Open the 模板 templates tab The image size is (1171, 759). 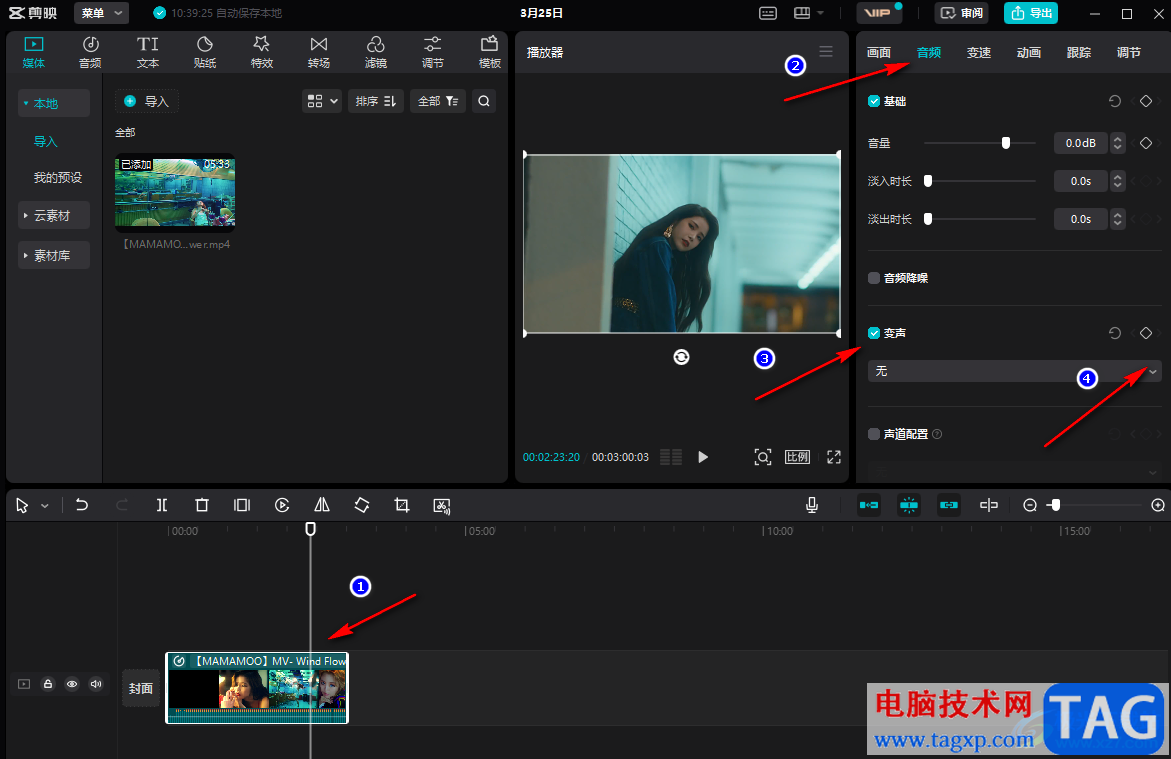pos(489,52)
